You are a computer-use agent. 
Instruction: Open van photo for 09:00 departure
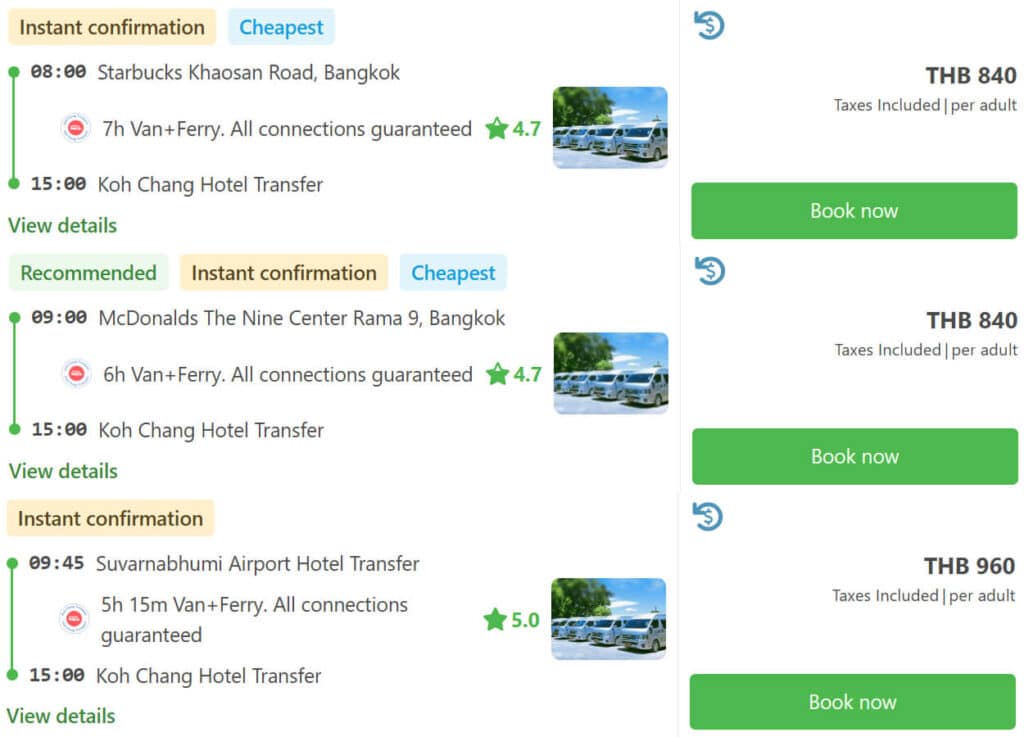tap(611, 373)
